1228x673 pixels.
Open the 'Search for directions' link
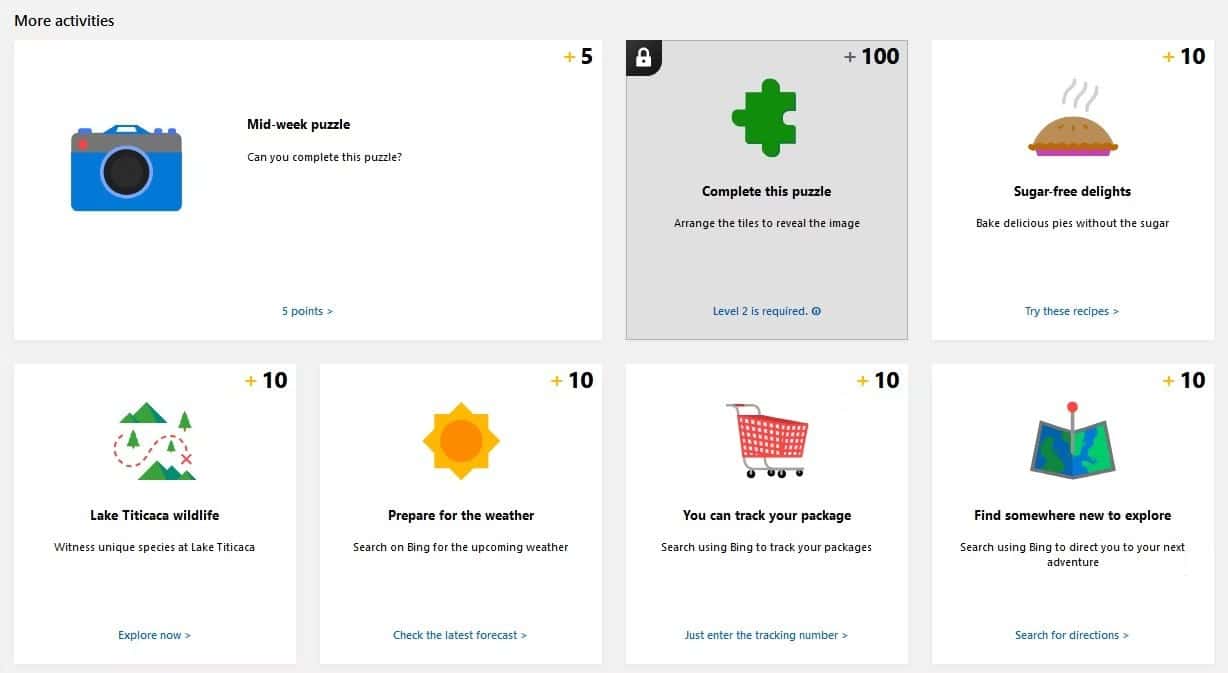(x=1071, y=635)
